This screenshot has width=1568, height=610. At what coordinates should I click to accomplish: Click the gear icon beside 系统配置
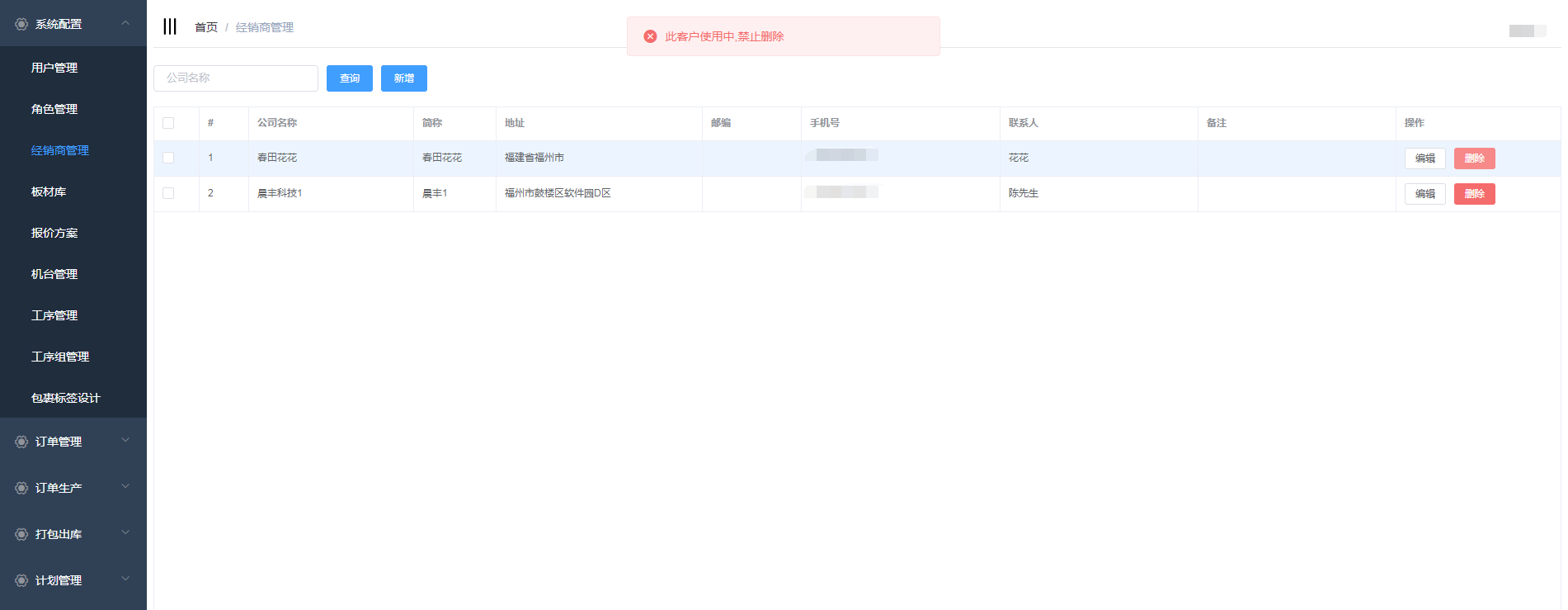(x=21, y=25)
